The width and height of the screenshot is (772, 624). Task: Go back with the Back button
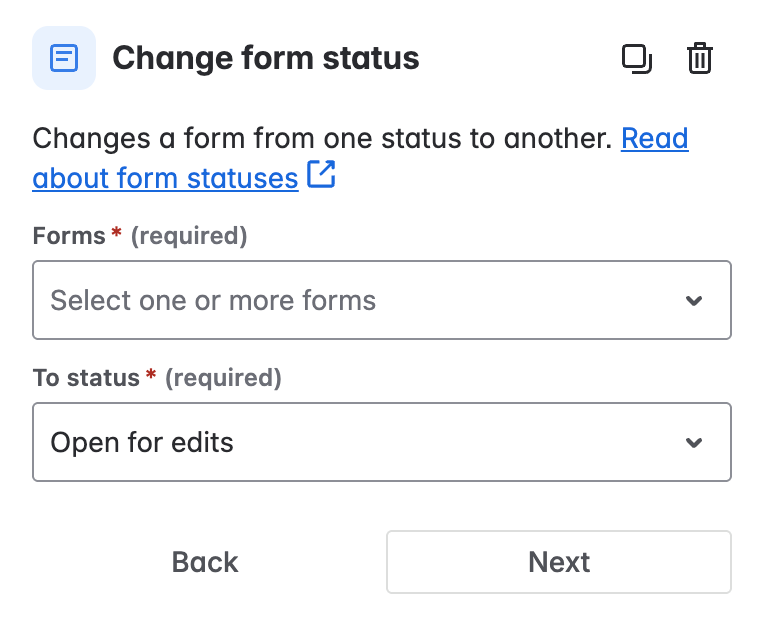pyautogui.click(x=205, y=562)
